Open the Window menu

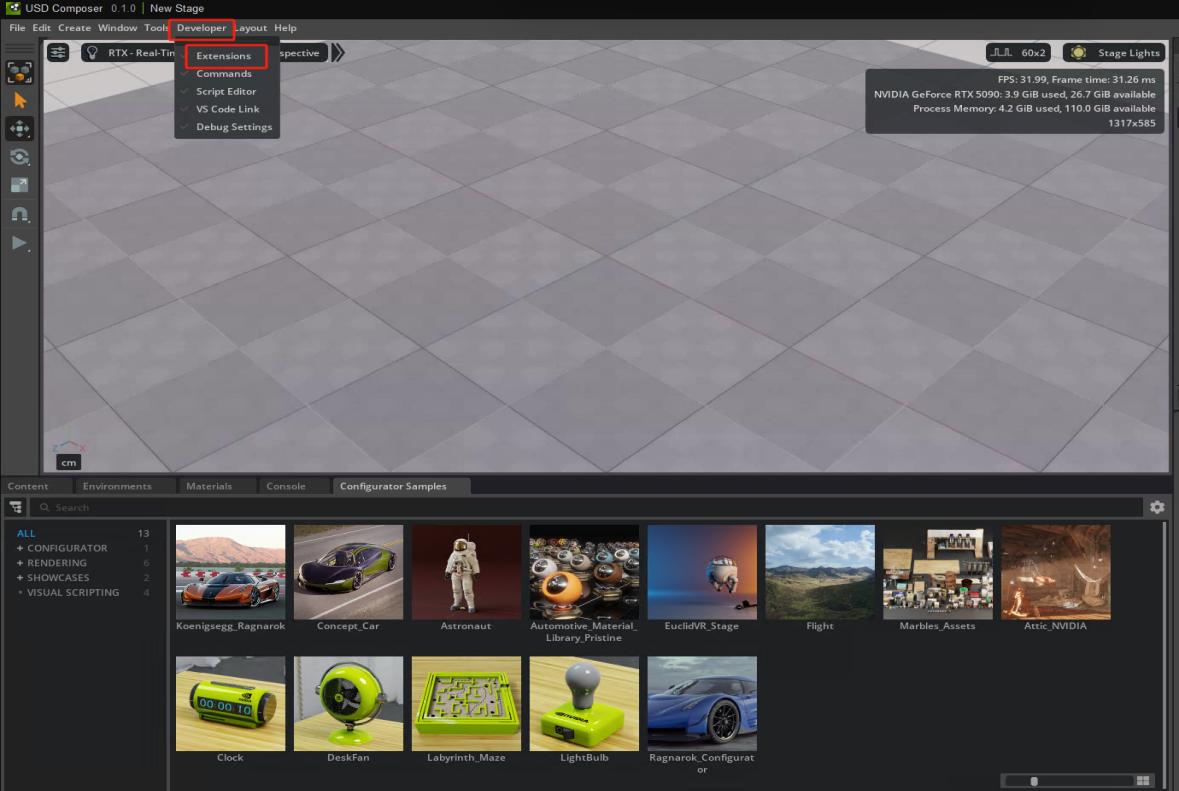pyautogui.click(x=117, y=28)
